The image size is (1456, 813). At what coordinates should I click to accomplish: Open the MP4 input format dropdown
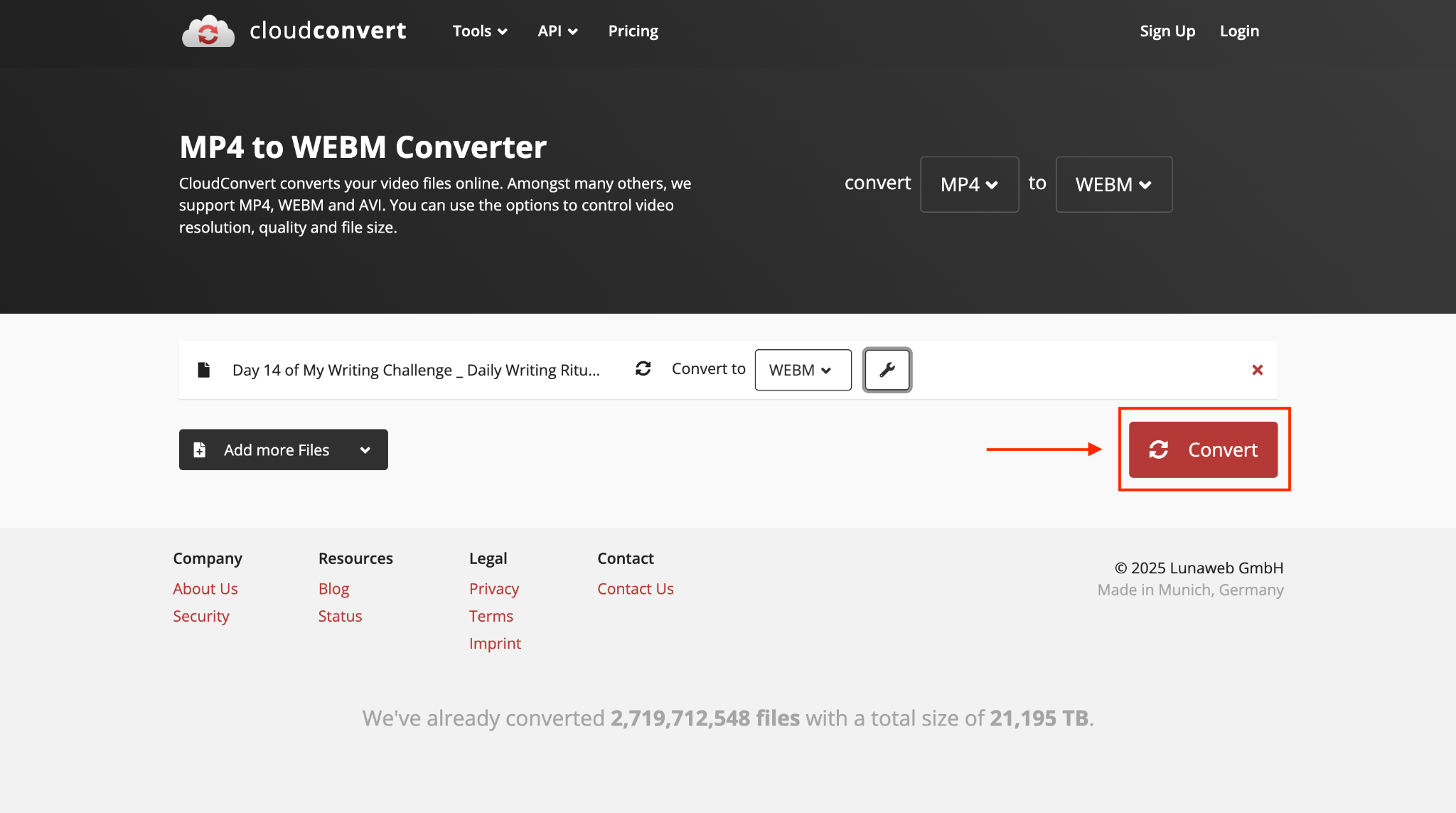point(969,184)
